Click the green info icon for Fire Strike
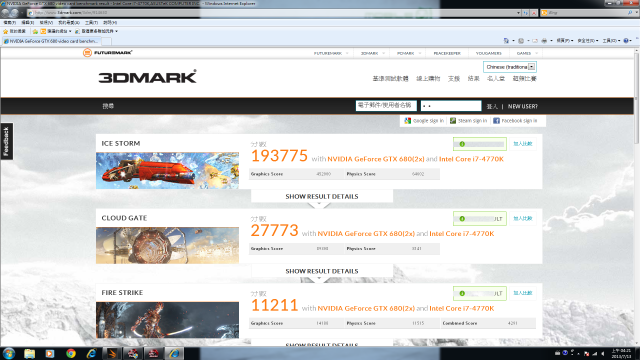The image size is (640, 360). click(462, 293)
